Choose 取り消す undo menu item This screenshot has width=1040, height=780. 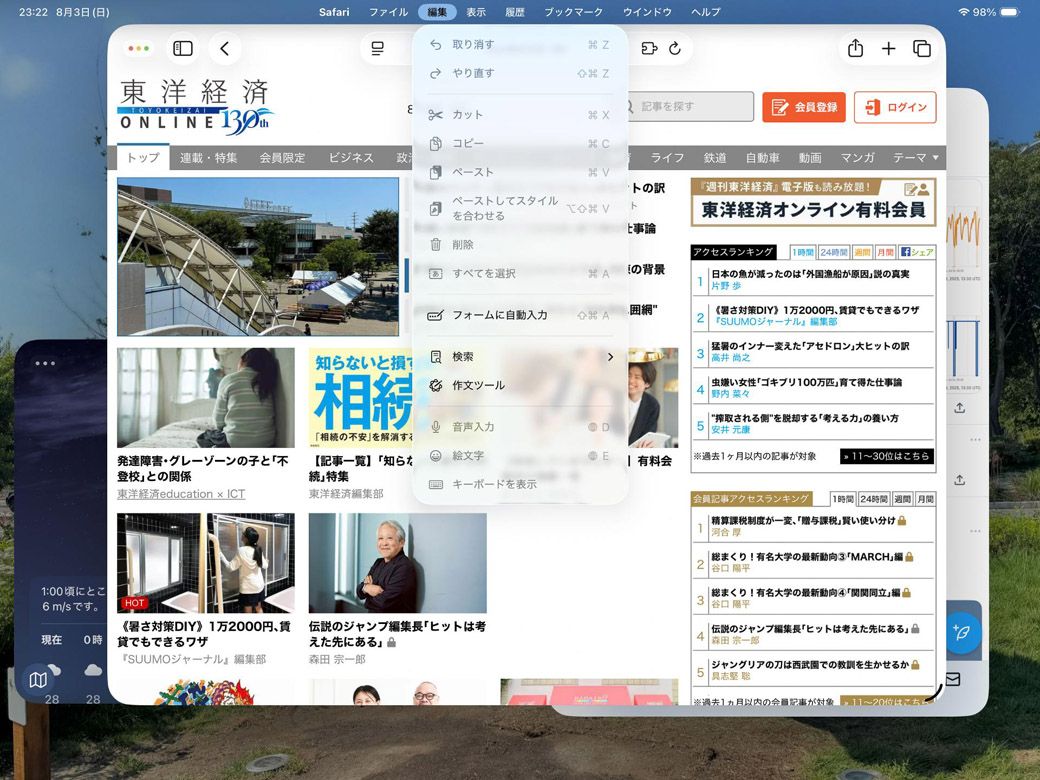pos(519,44)
